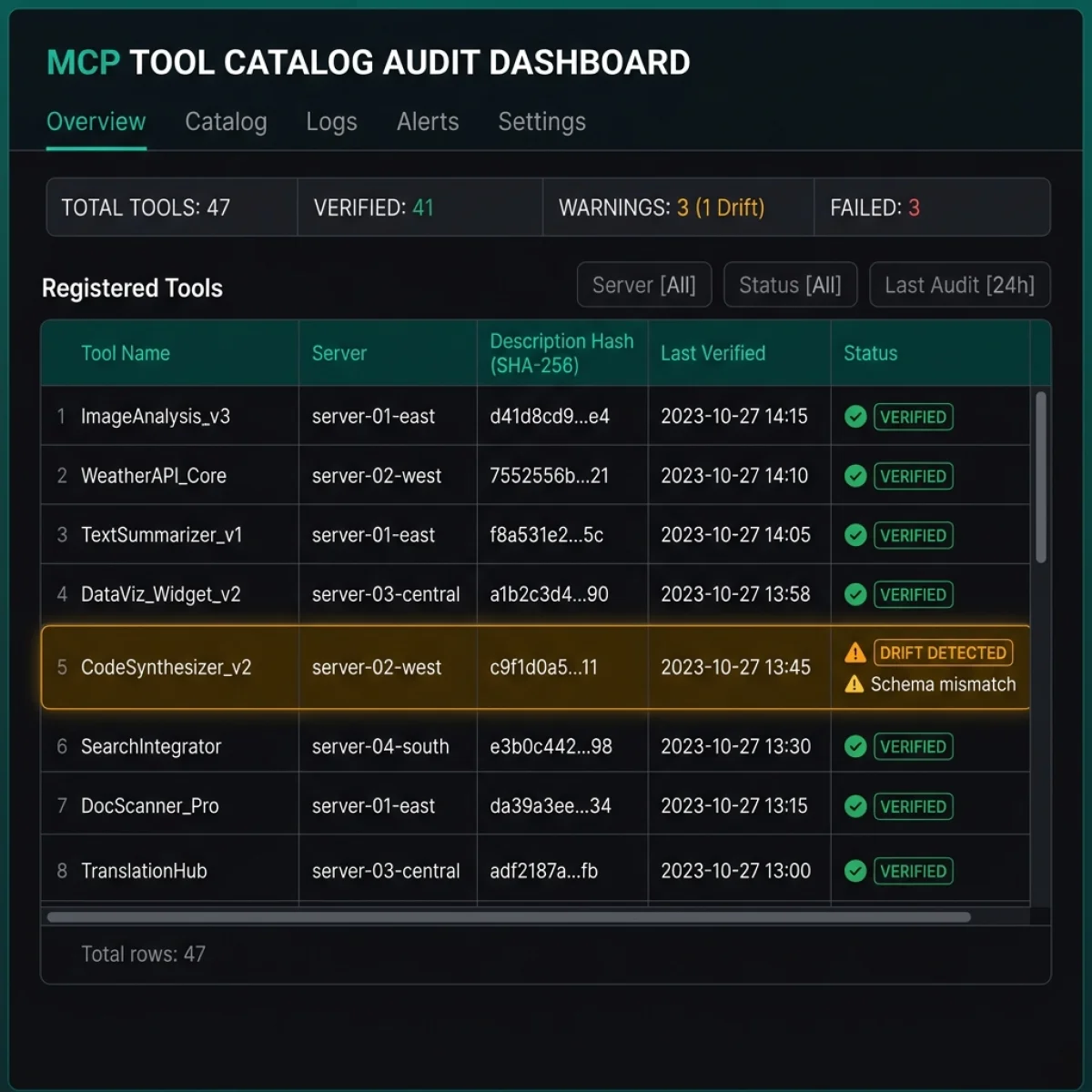Sort by the Tool Name column header
1092x1092 pixels.
[x=126, y=353]
